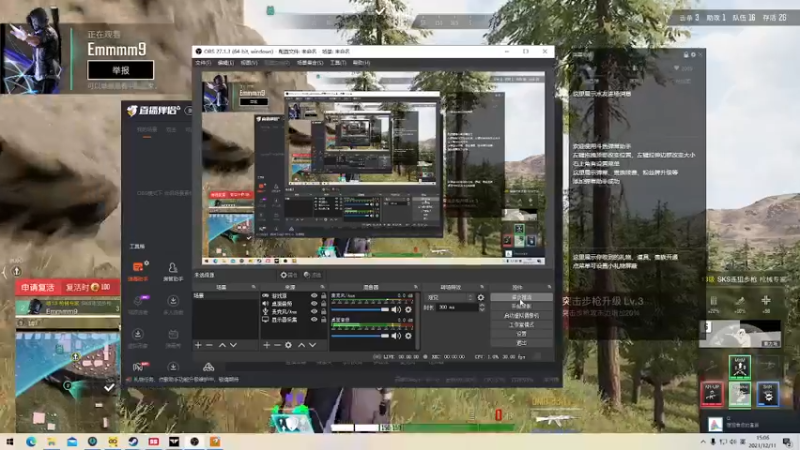Viewport: 800px width, 450px height.
Task: Decrease transition duration with the stepper down arrow
Action: 482,309
